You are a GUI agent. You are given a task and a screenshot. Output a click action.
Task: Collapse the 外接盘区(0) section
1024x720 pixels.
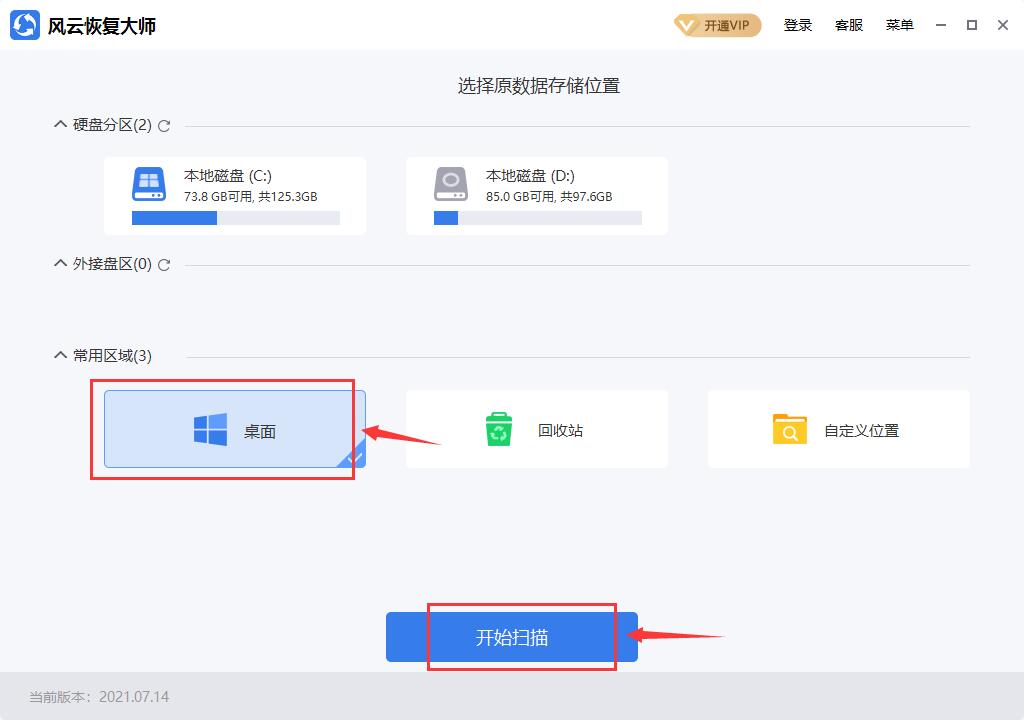(60, 264)
